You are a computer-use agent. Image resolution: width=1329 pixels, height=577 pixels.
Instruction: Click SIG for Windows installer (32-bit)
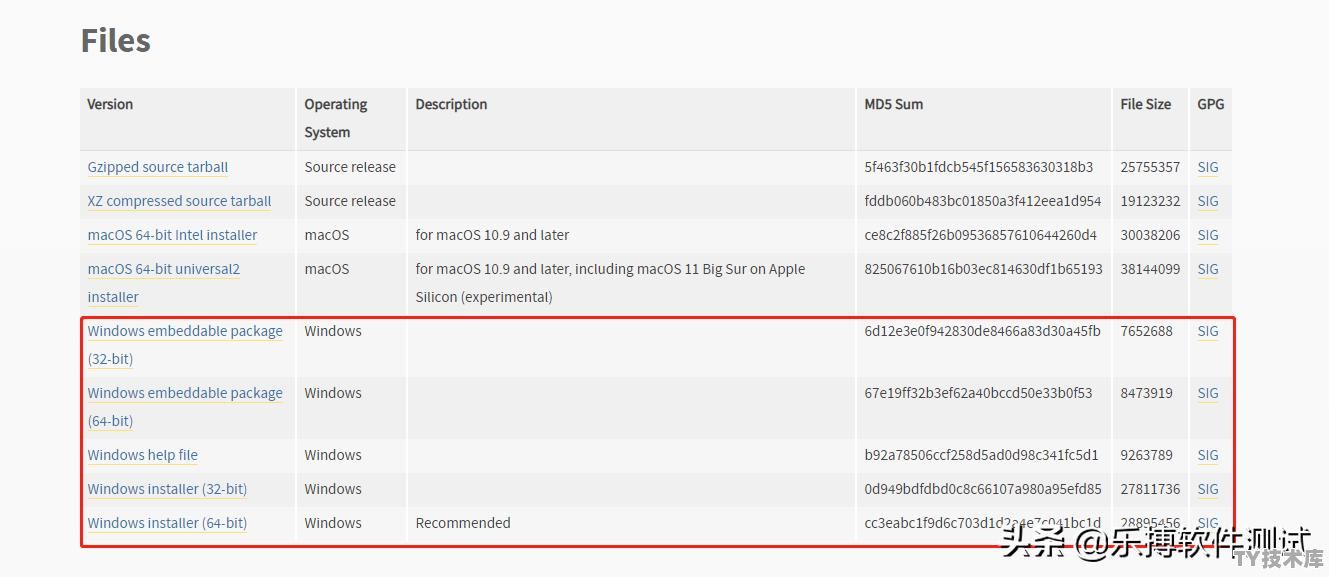coord(1208,489)
